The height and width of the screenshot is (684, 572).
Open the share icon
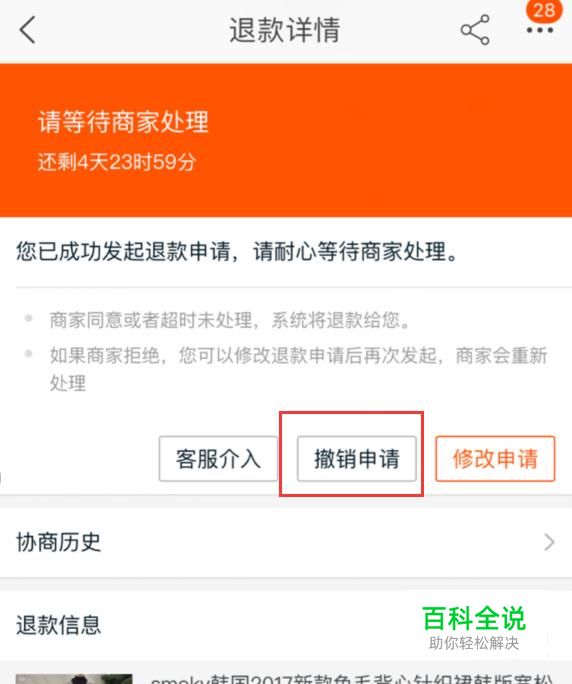pos(475,30)
